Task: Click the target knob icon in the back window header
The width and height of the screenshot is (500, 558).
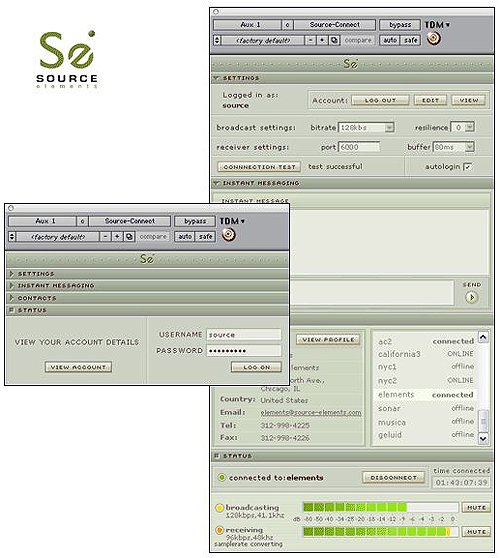Action: (433, 38)
